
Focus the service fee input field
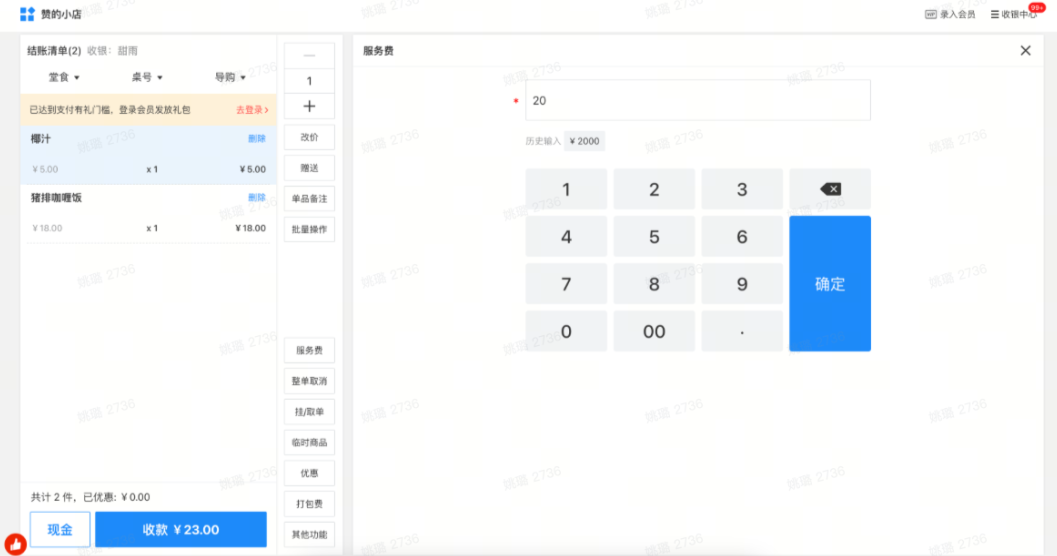(x=698, y=100)
